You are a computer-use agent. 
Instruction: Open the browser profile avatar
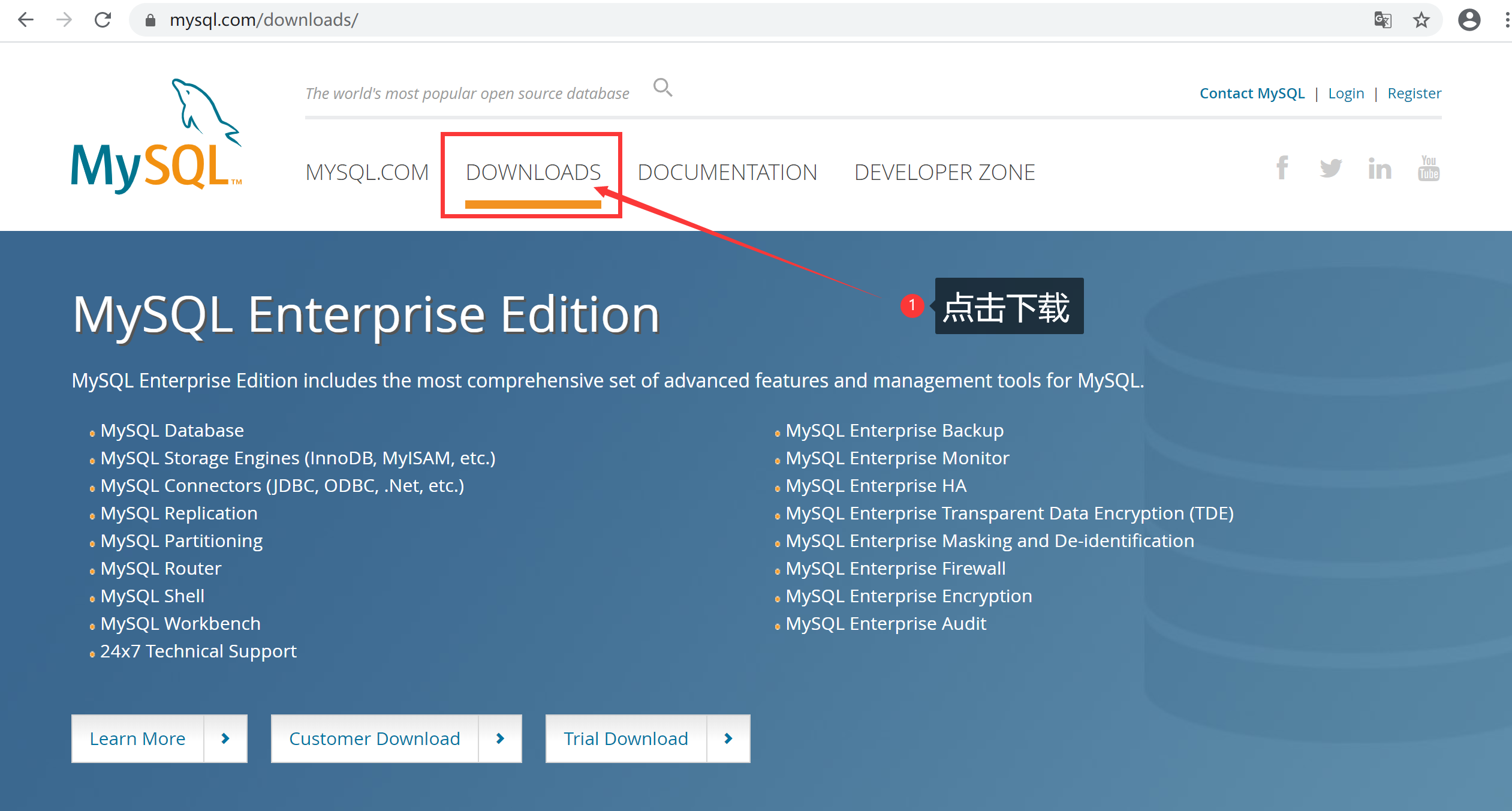(1469, 20)
